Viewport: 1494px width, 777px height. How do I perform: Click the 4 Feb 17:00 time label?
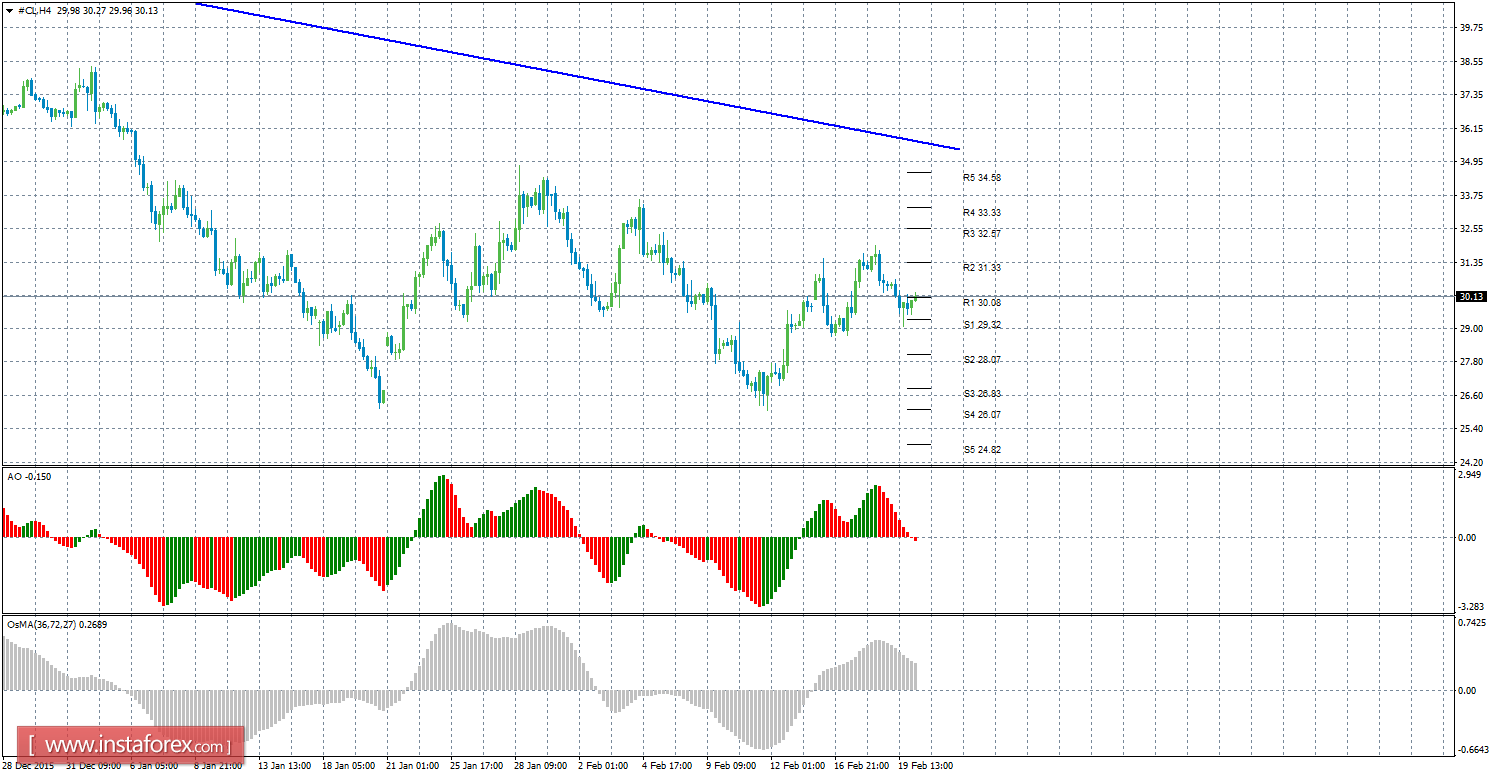click(x=667, y=767)
